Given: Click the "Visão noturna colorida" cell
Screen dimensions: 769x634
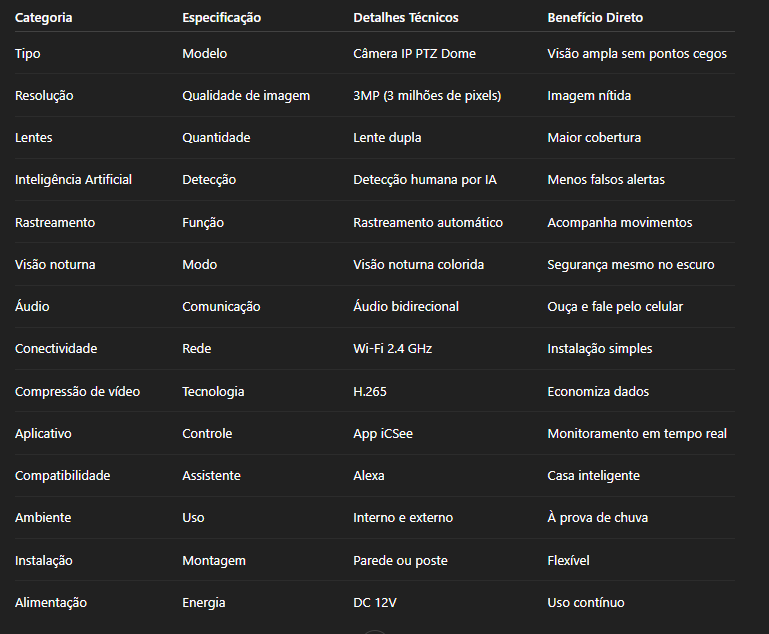Looking at the screenshot, I should 418,265.
